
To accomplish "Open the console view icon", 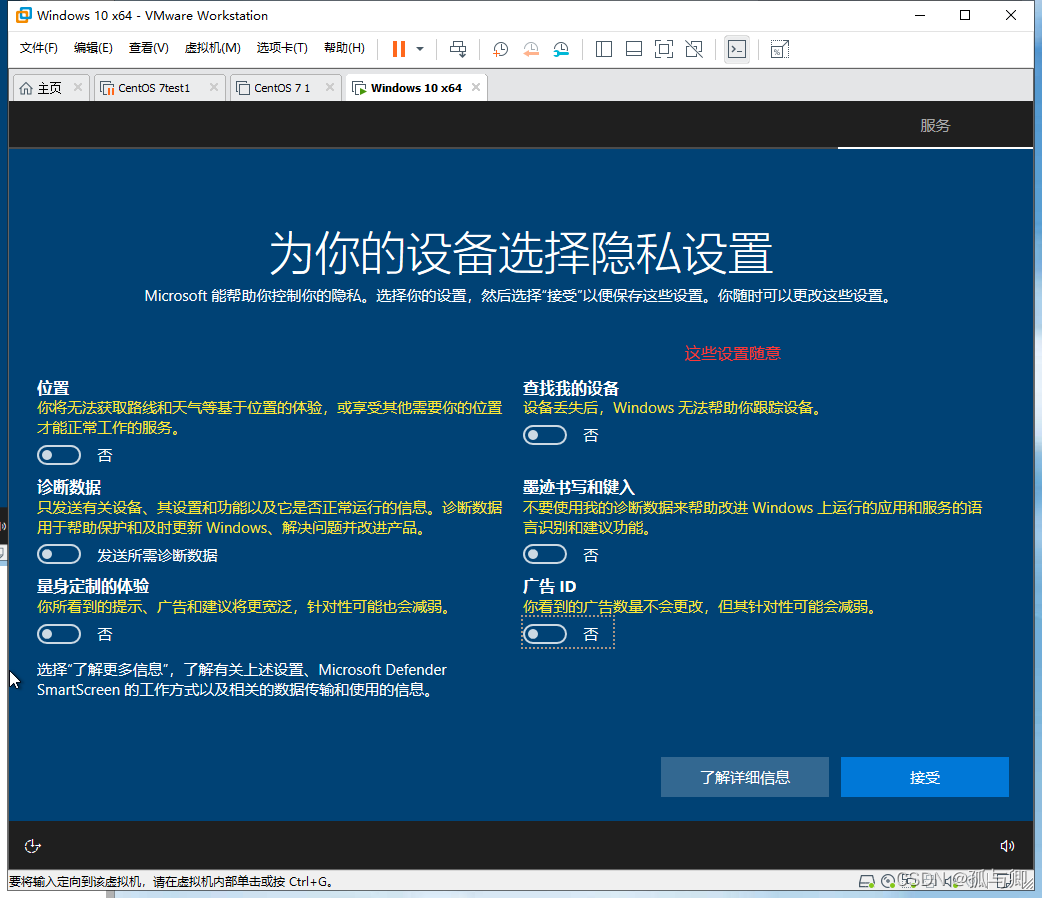I will [737, 49].
